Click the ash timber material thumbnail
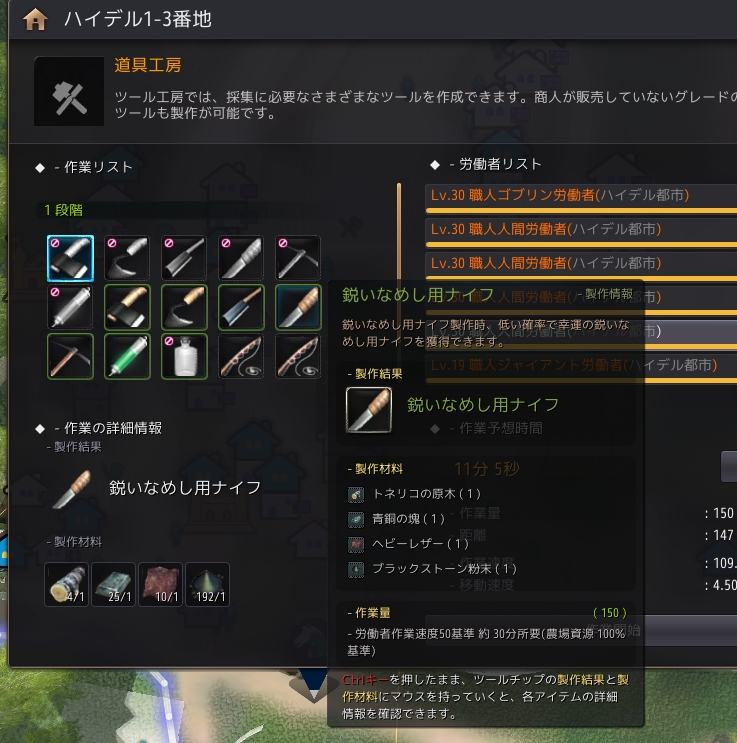The image size is (737, 743). 66,584
